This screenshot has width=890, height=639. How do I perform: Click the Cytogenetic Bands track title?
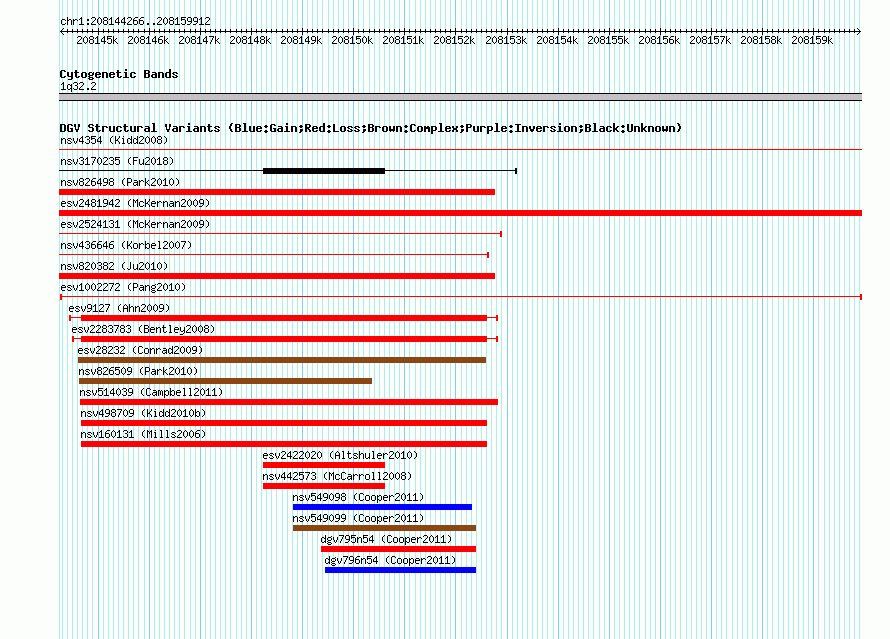point(119,74)
